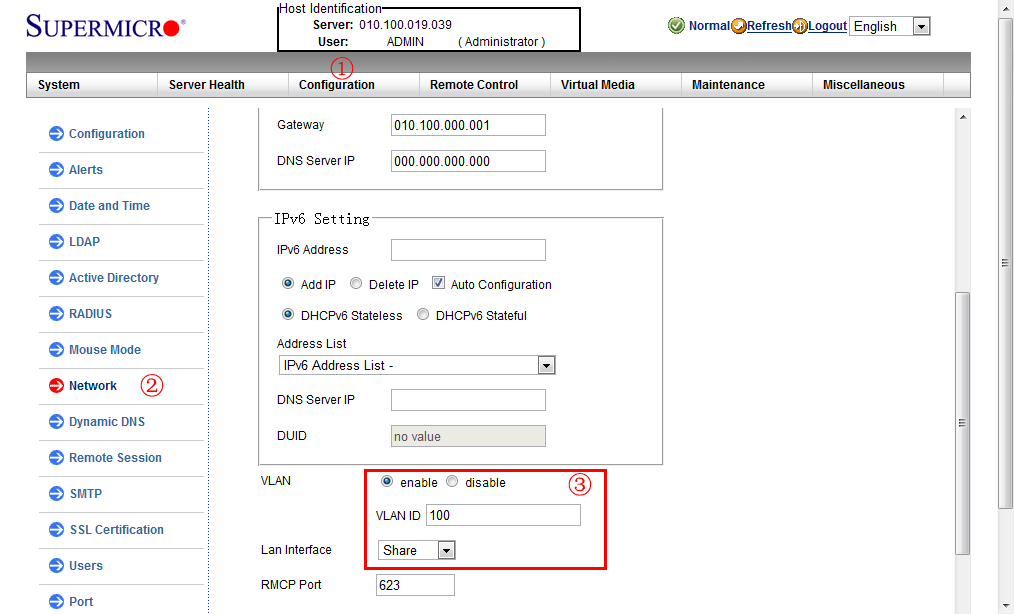Select DHCPv6 Stateless option

(288, 314)
